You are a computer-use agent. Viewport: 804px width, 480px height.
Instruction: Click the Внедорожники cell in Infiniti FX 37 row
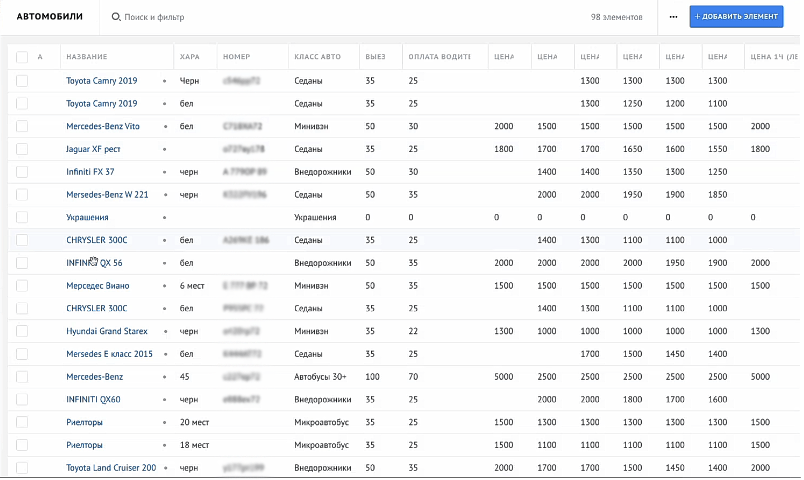(x=323, y=172)
